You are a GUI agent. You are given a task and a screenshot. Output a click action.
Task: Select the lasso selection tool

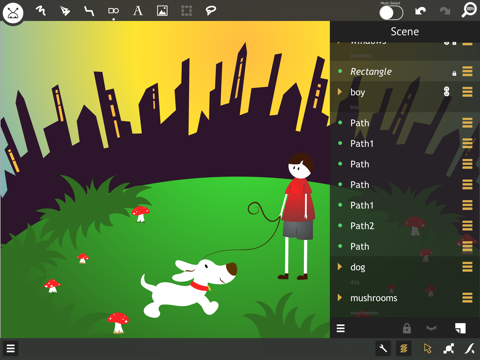[210, 11]
